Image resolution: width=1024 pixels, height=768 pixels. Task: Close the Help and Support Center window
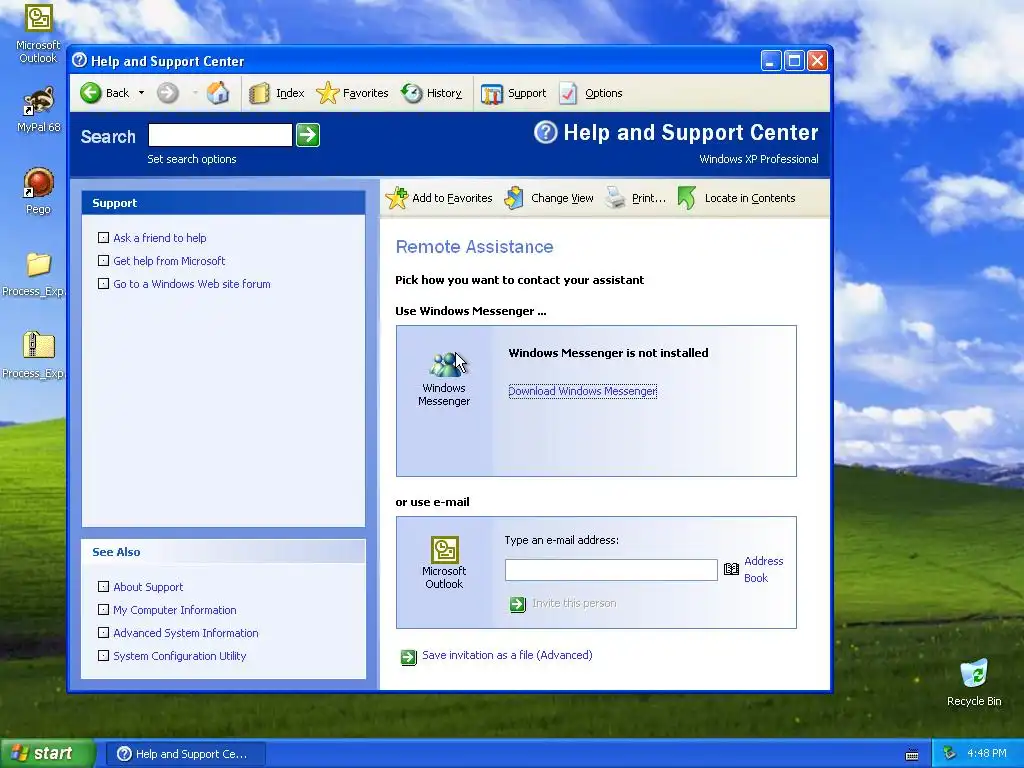pyautogui.click(x=818, y=61)
